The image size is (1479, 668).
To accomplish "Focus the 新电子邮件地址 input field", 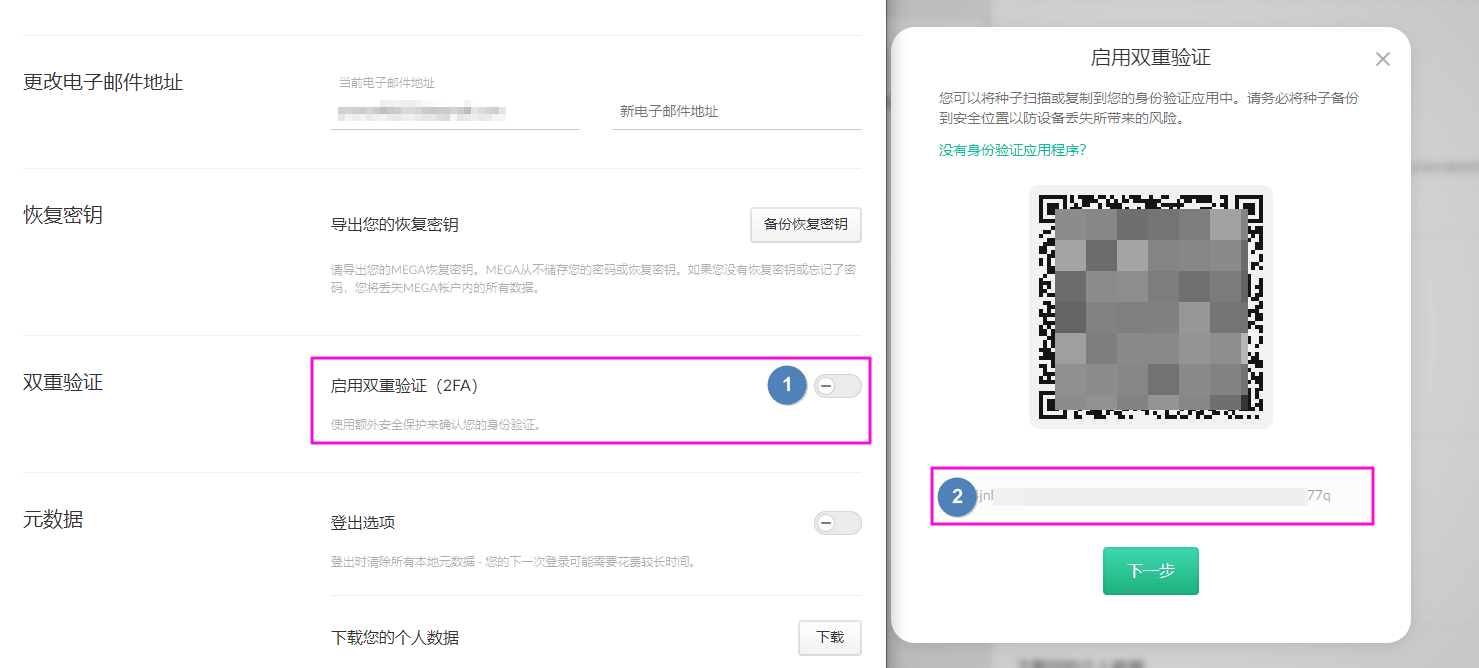I will (x=736, y=112).
